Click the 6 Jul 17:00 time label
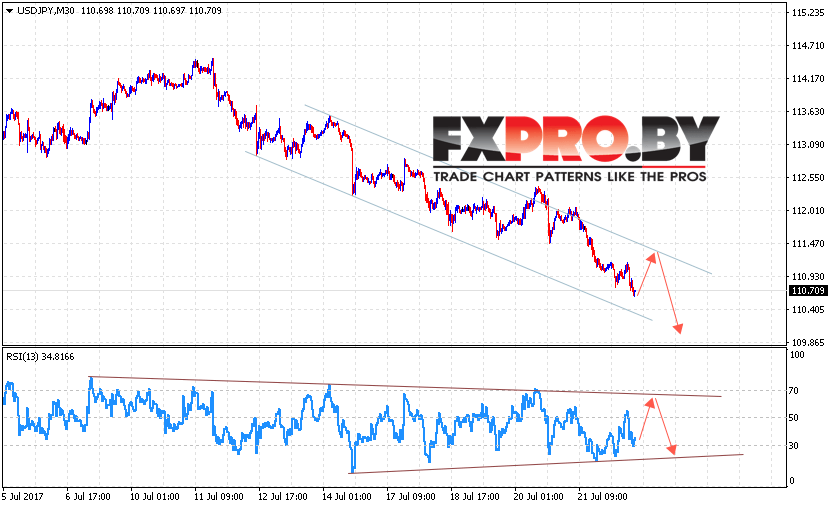 click(x=88, y=497)
